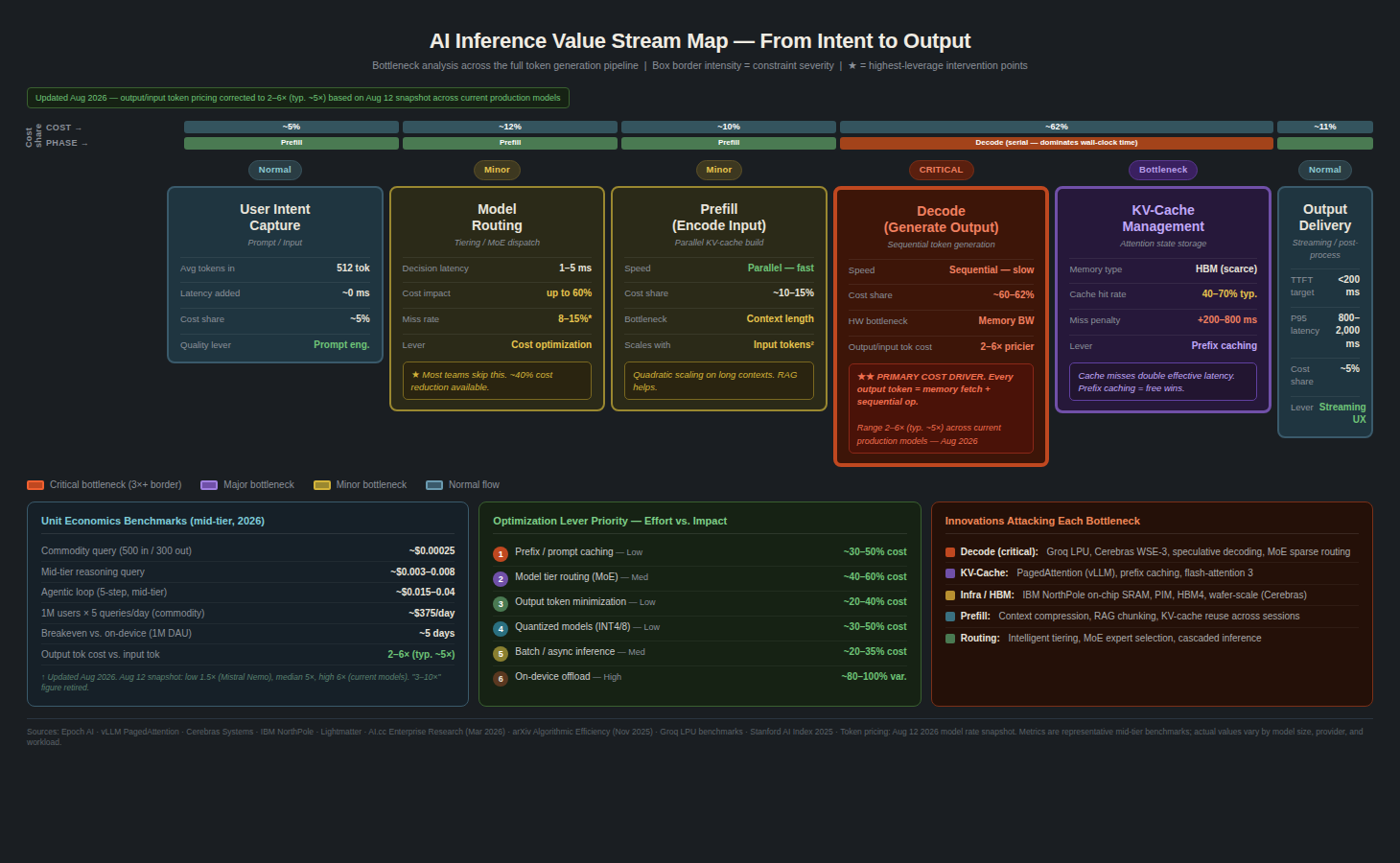Click the yellow square beside Infra / HBM
This screenshot has width=1400, height=863.
click(950, 595)
